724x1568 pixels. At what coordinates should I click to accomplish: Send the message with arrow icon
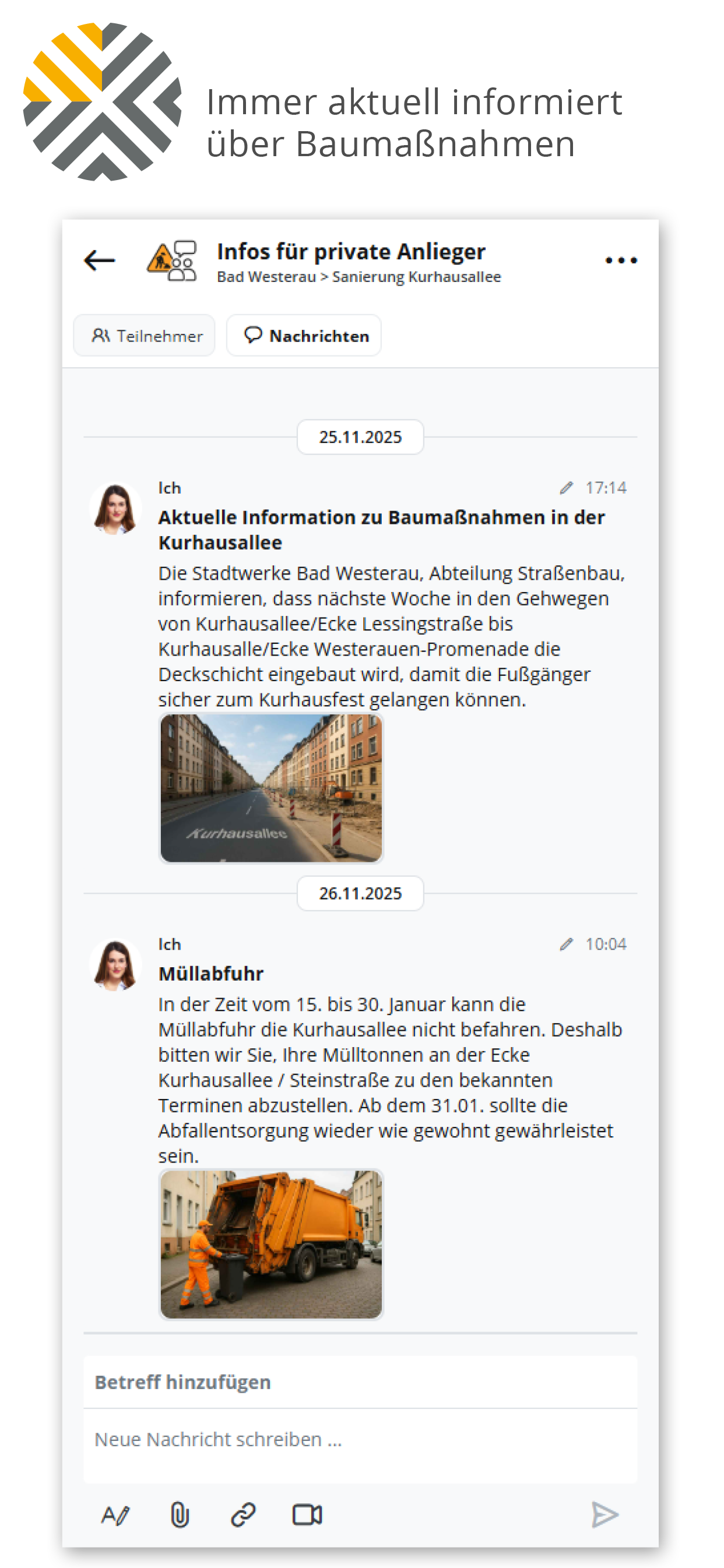pos(604,1514)
